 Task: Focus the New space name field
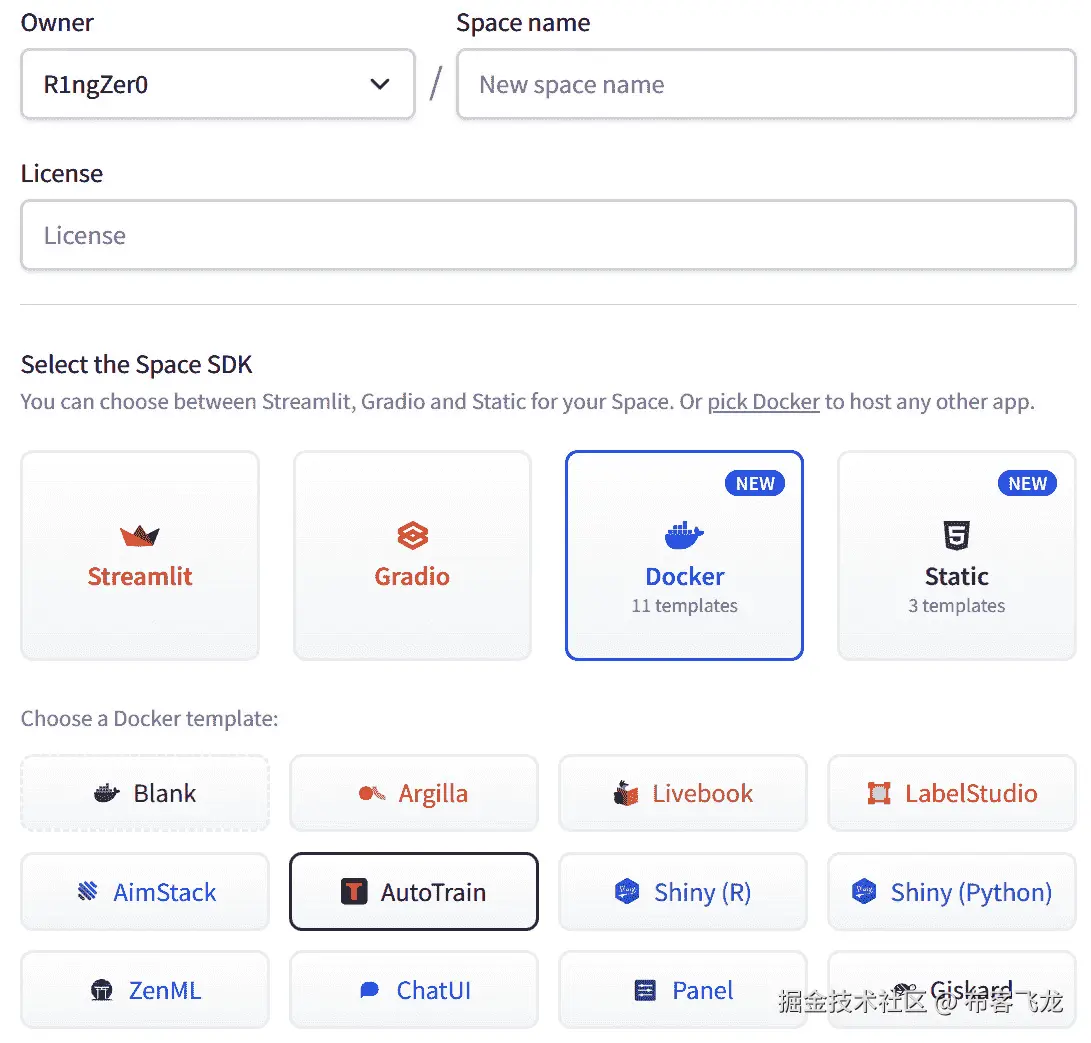[x=766, y=85]
